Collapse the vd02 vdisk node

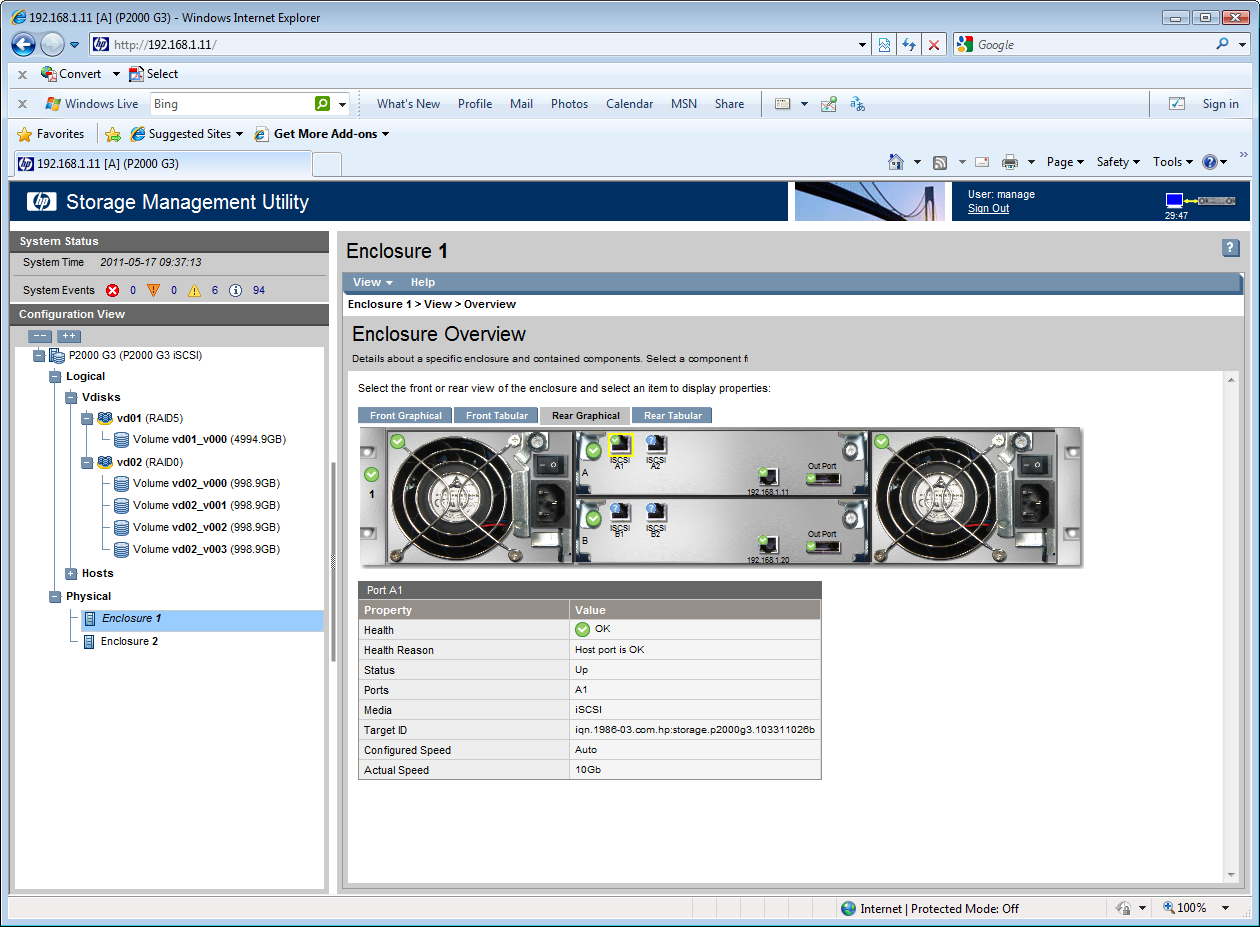pos(87,462)
